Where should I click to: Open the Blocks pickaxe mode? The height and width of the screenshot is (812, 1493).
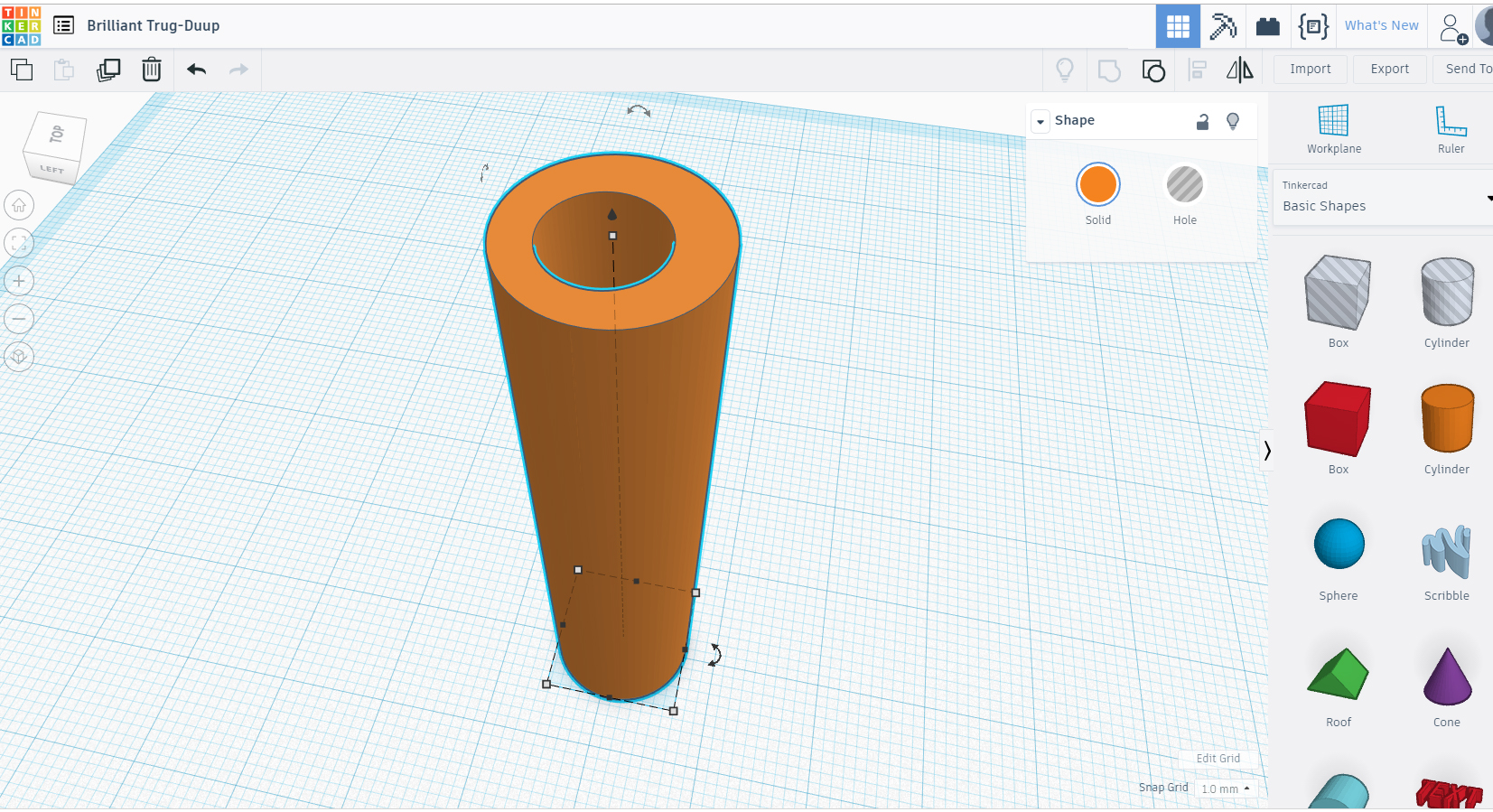click(1223, 26)
